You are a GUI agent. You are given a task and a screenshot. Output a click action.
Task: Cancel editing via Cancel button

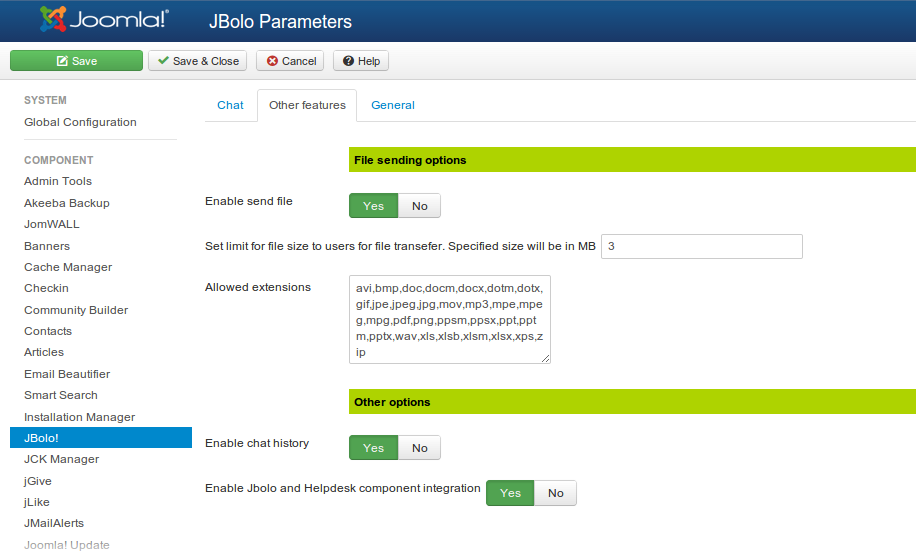pyautogui.click(x=290, y=61)
